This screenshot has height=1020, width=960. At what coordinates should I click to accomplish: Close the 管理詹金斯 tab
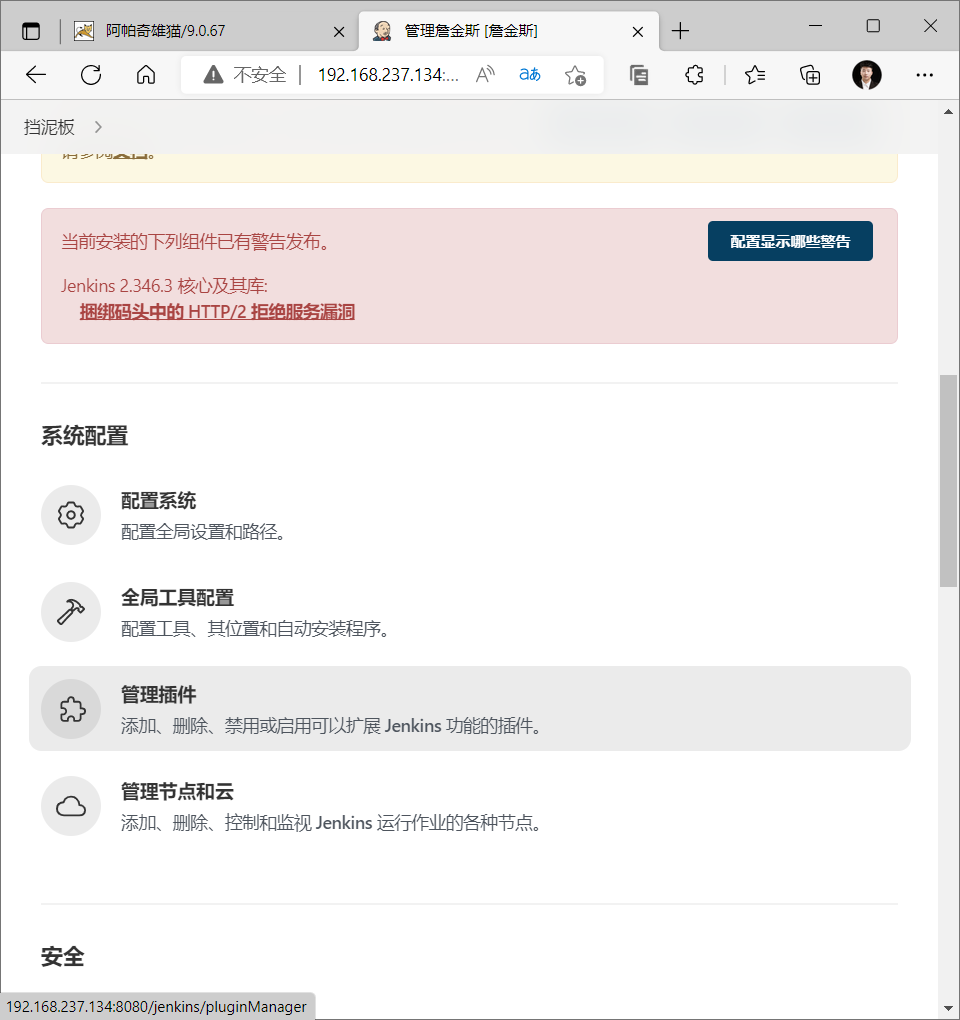coord(637,31)
